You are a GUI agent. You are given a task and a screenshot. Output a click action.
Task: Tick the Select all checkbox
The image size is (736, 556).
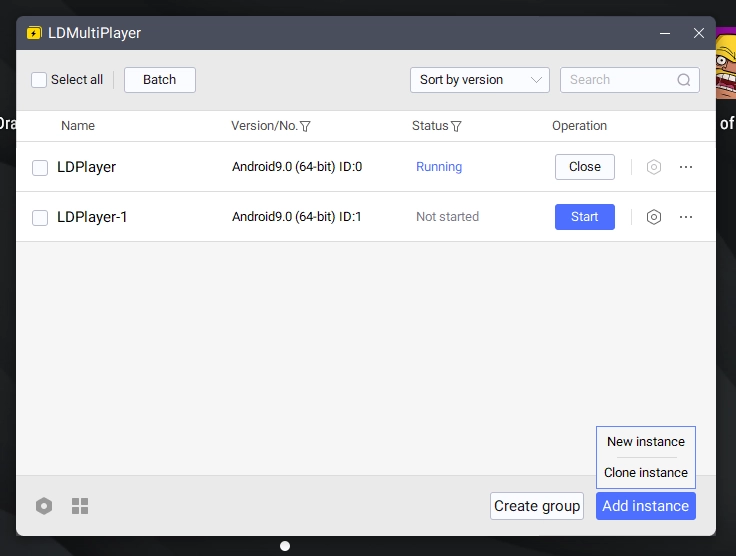(39, 80)
